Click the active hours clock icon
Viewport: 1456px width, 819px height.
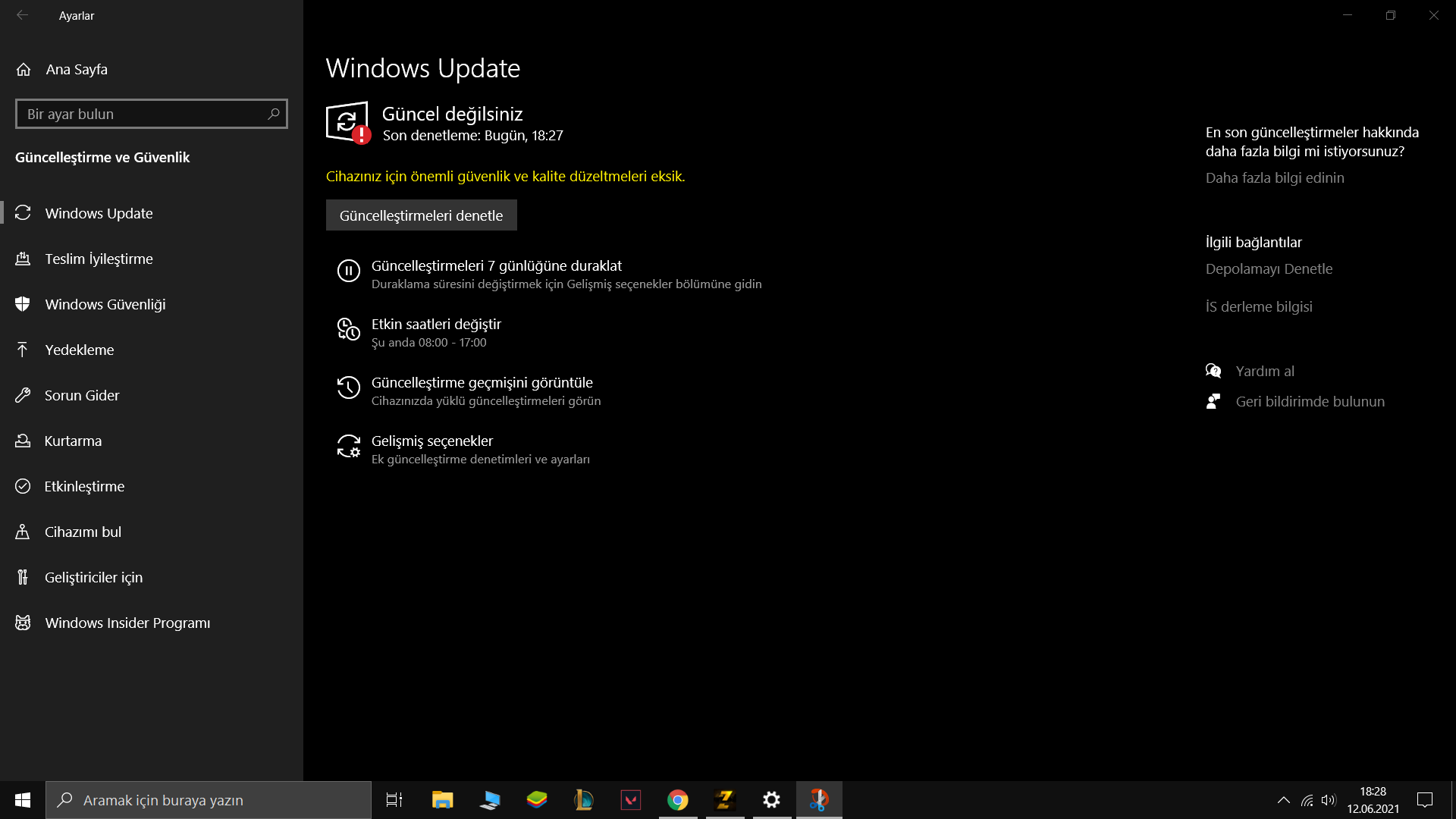point(348,329)
